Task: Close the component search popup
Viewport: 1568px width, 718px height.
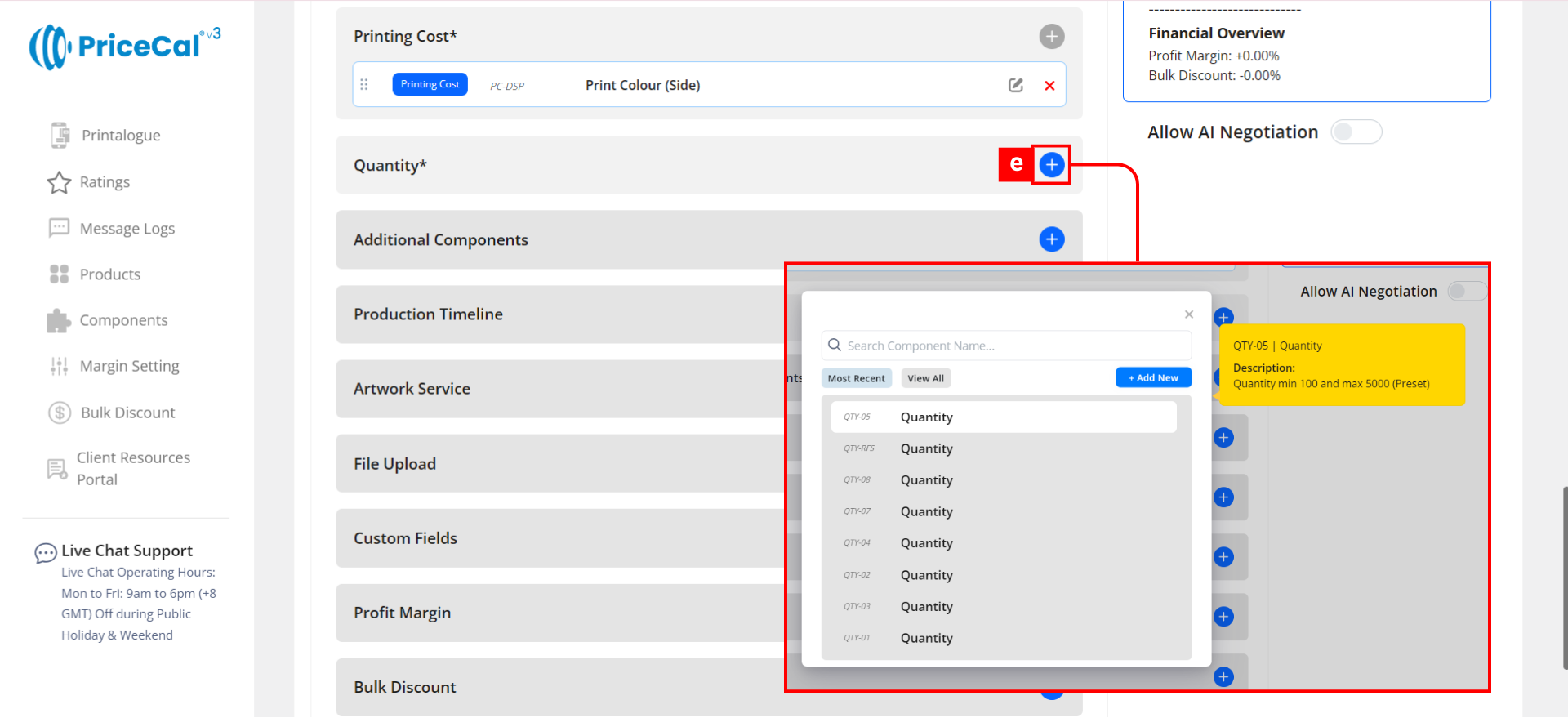Action: (1189, 314)
